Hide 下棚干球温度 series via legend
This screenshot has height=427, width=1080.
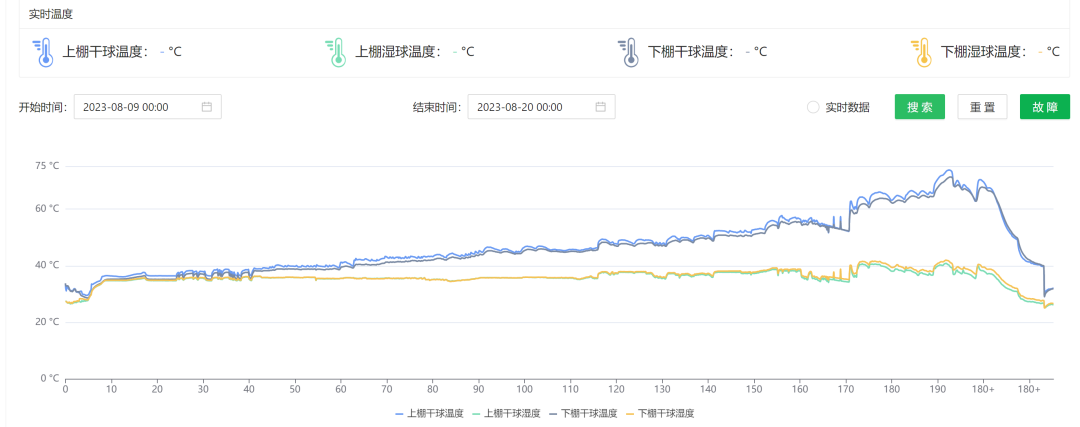583,413
